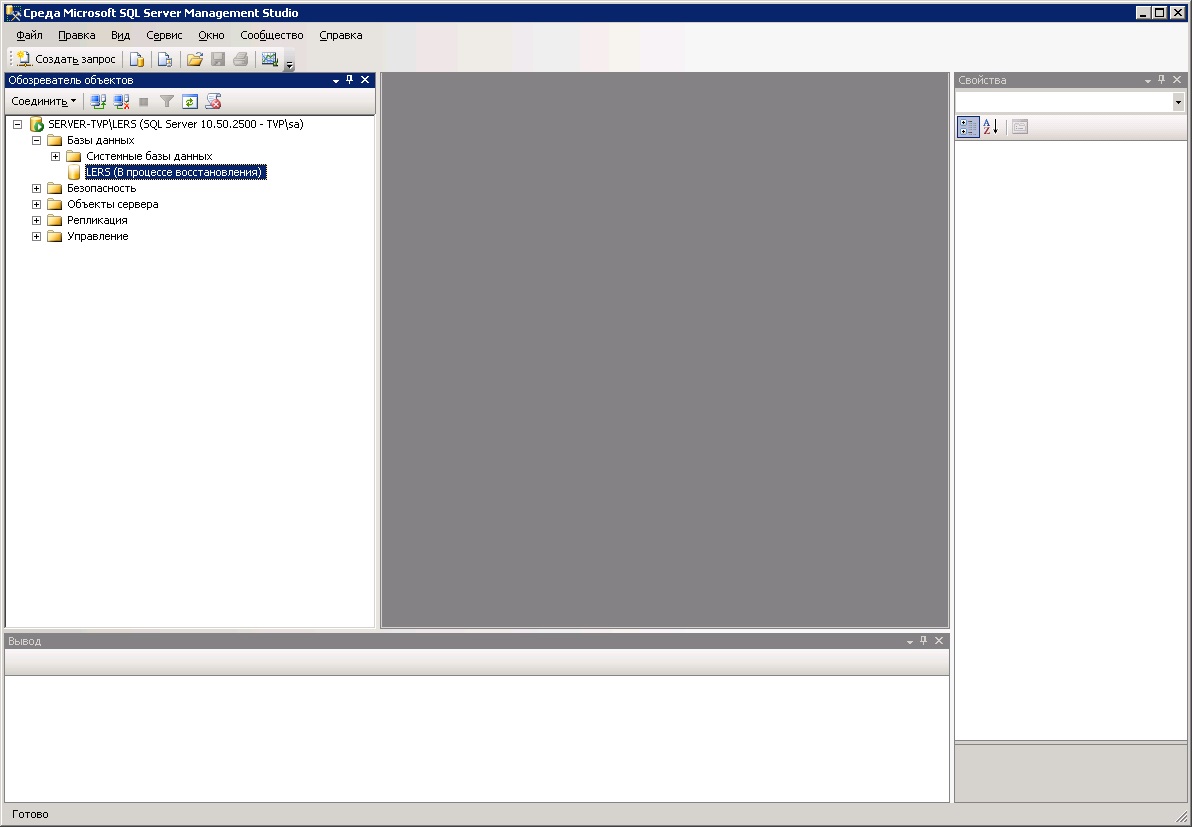Viewport: 1192px width, 827px height.
Task: Minimize the Management Studio window
Action: [x=1144, y=12]
